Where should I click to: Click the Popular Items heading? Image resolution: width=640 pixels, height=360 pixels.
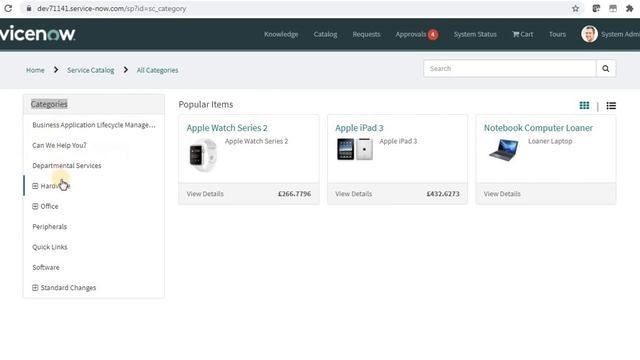coord(206,104)
